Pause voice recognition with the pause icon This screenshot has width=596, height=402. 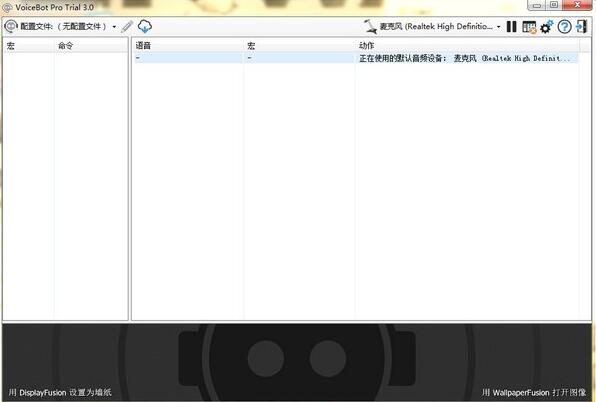[x=512, y=27]
